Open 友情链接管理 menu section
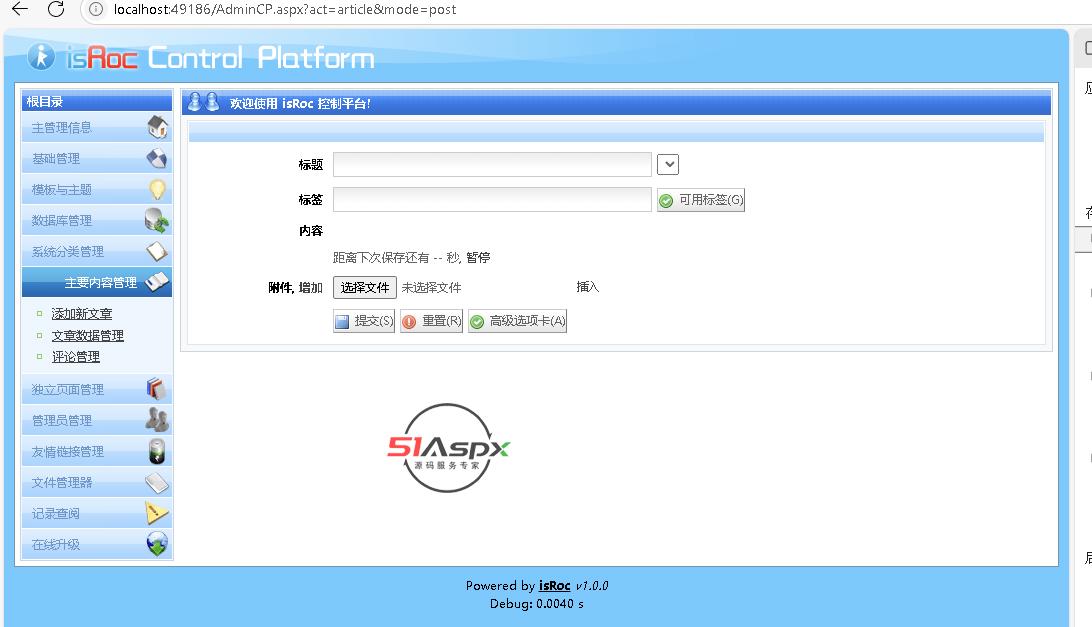The image size is (1092, 627). click(x=97, y=451)
